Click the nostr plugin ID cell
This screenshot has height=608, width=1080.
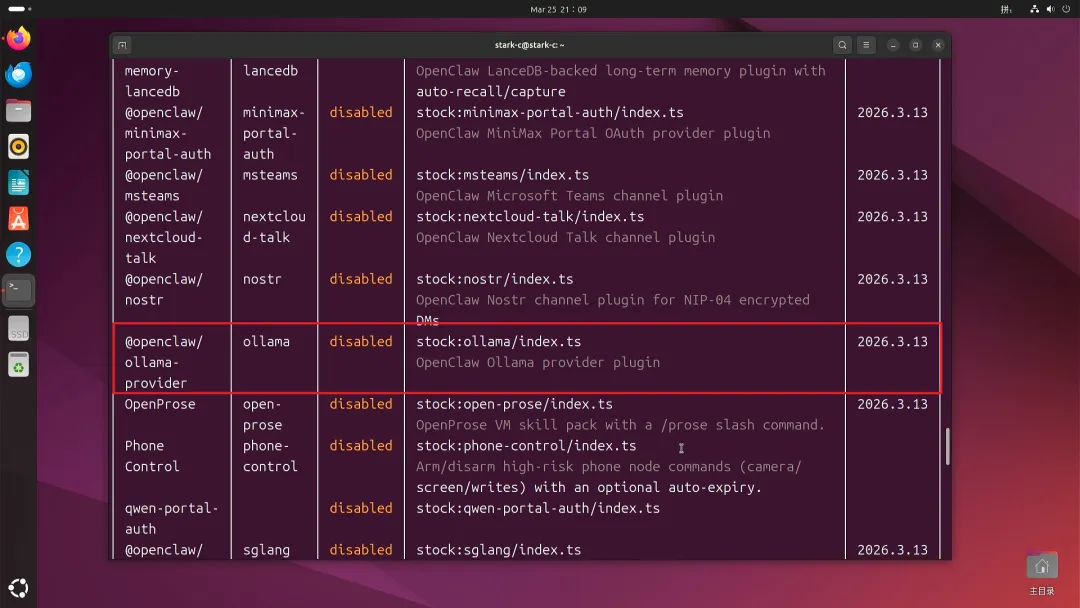[x=262, y=279]
